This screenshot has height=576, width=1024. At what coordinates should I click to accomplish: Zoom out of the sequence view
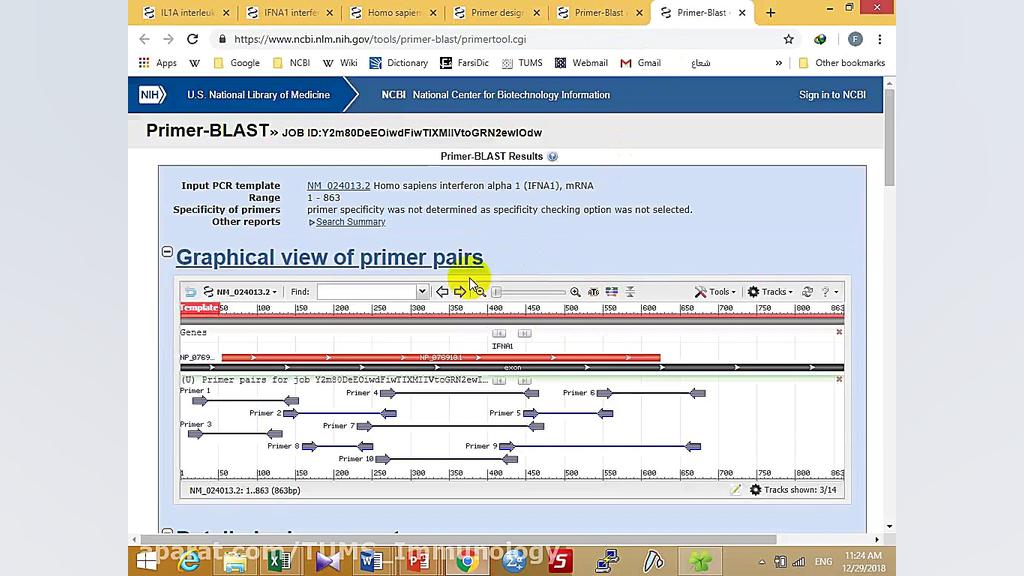[x=479, y=292]
